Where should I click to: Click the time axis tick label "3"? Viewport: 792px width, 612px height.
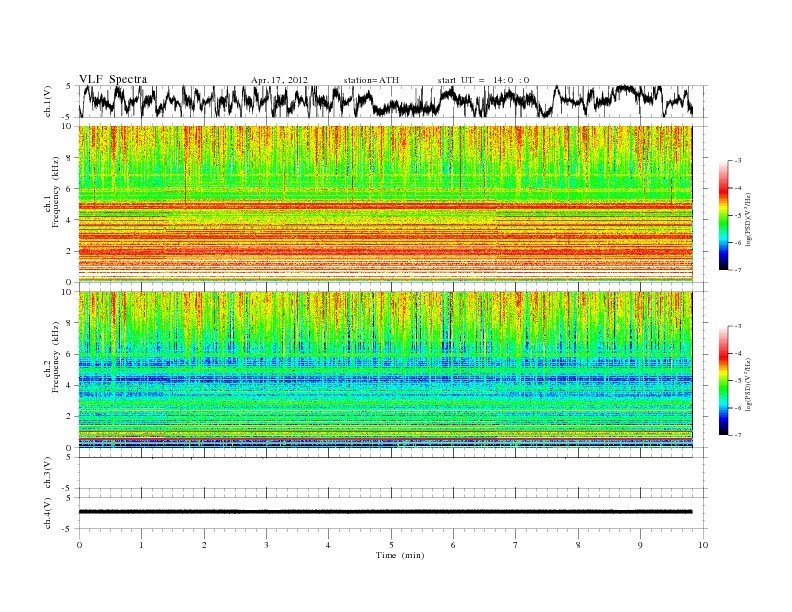(266, 545)
